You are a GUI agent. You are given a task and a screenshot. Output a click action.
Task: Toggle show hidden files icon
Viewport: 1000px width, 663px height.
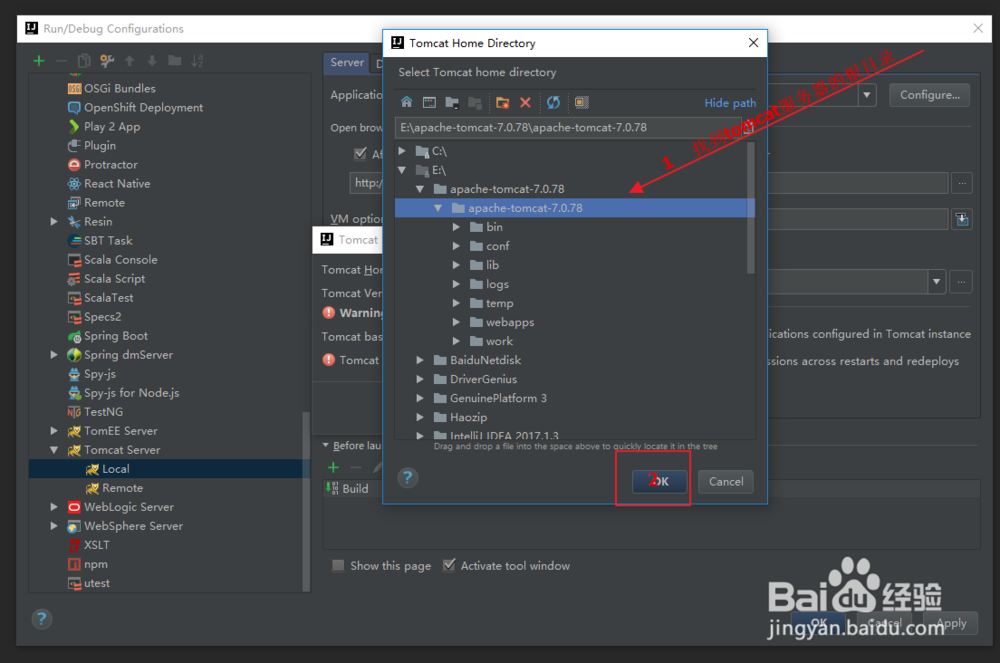tap(582, 102)
